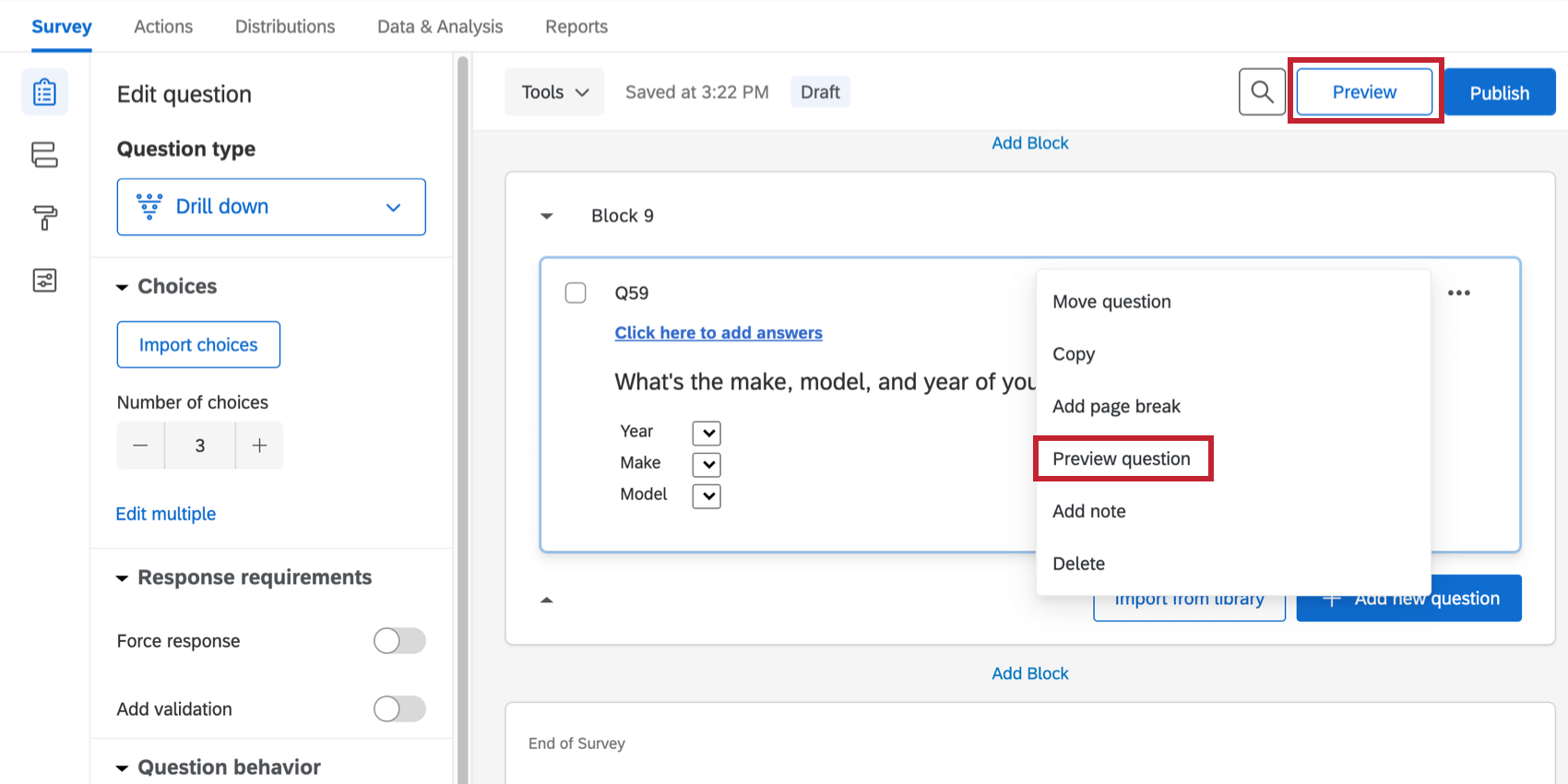1568x784 pixels.
Task: Enable the Force response toggle
Action: pyautogui.click(x=399, y=641)
